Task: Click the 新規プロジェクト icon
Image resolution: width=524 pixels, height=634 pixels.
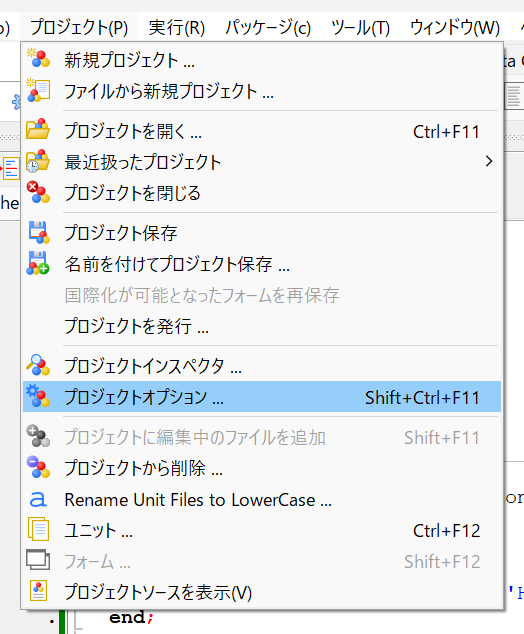Action: 38,58
